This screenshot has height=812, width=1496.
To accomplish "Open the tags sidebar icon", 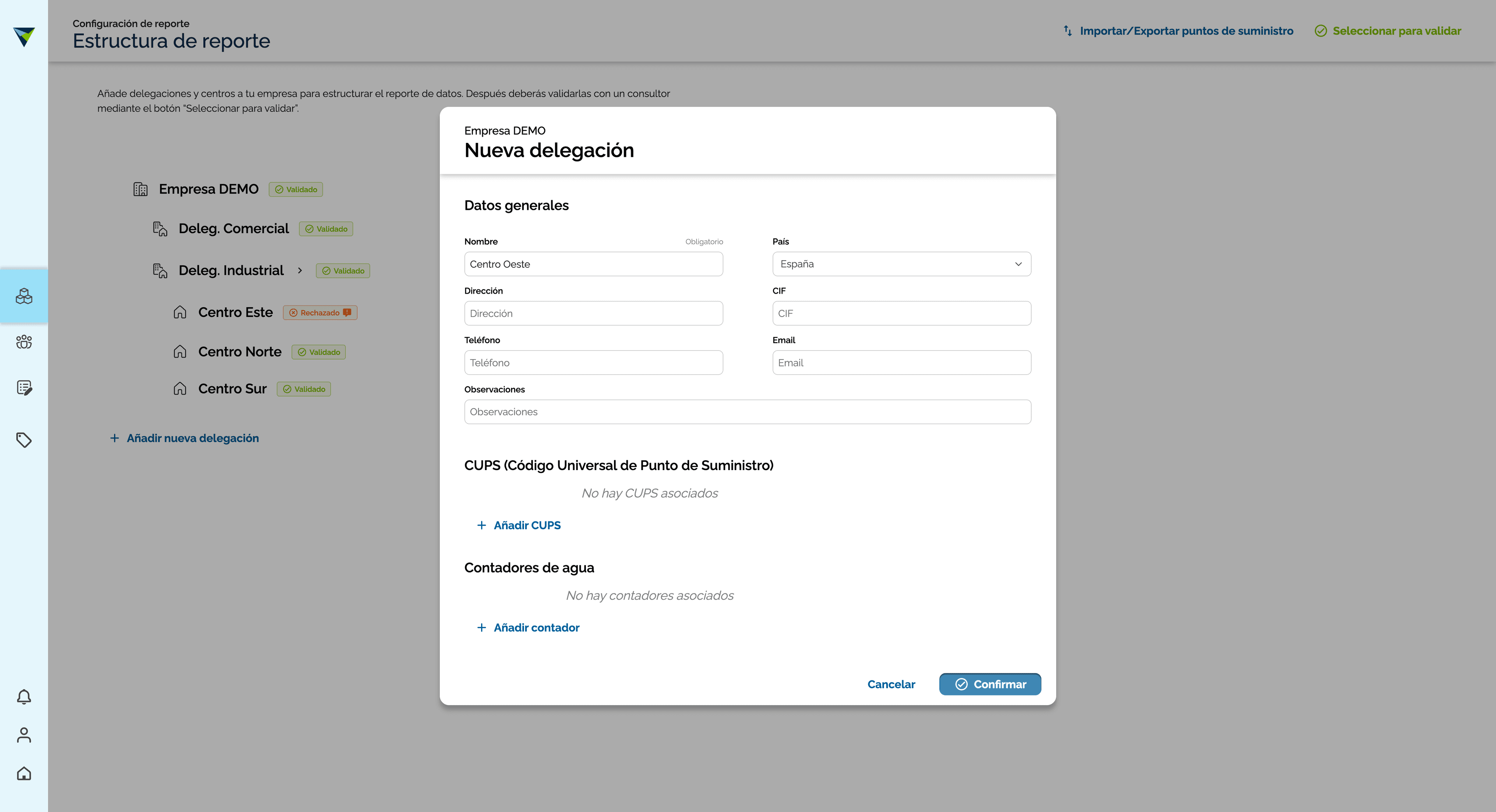I will point(24,440).
